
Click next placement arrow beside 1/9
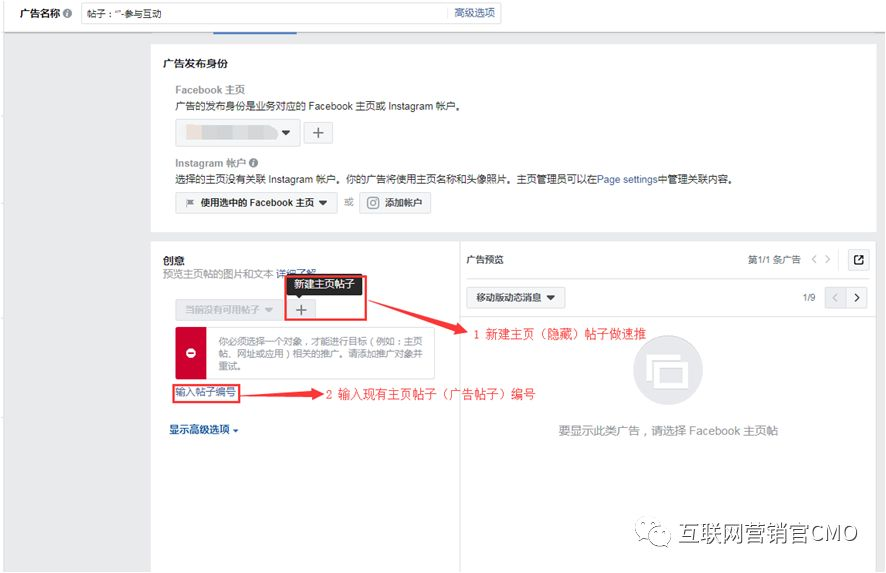click(857, 297)
